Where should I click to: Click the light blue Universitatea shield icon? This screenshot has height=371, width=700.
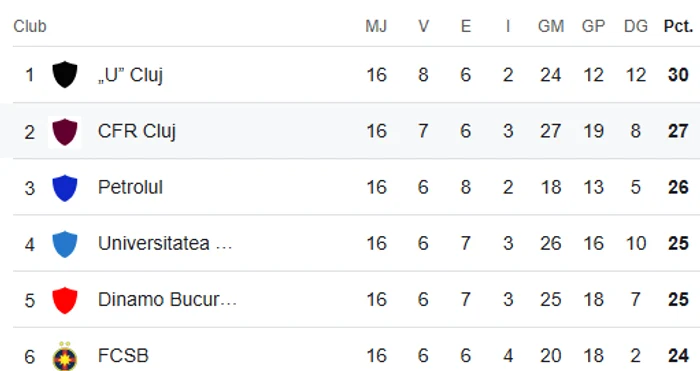coord(65,244)
